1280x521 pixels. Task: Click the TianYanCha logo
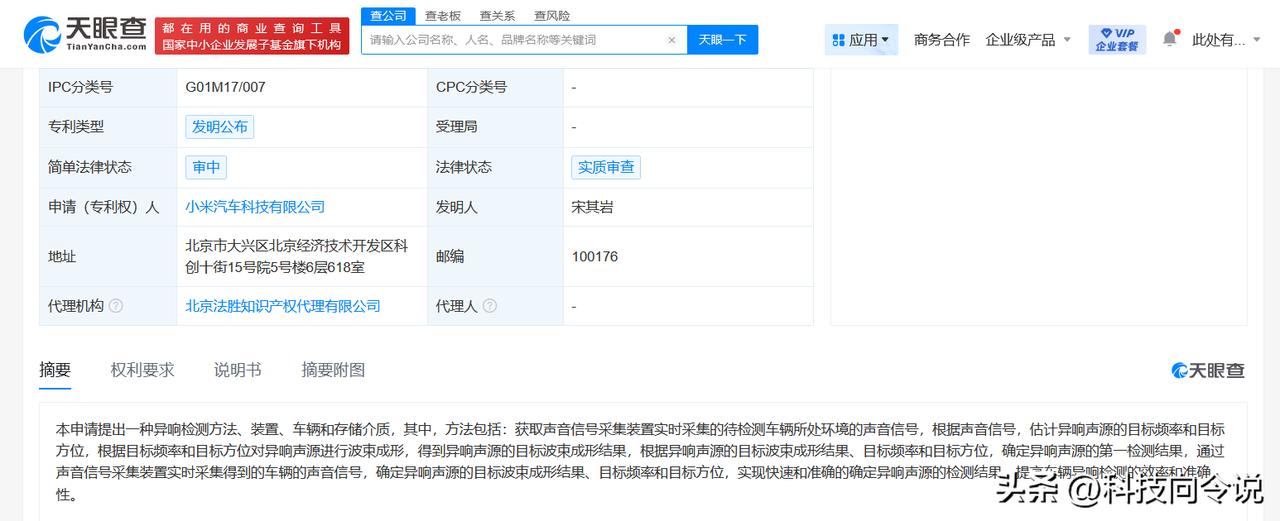[x=85, y=35]
